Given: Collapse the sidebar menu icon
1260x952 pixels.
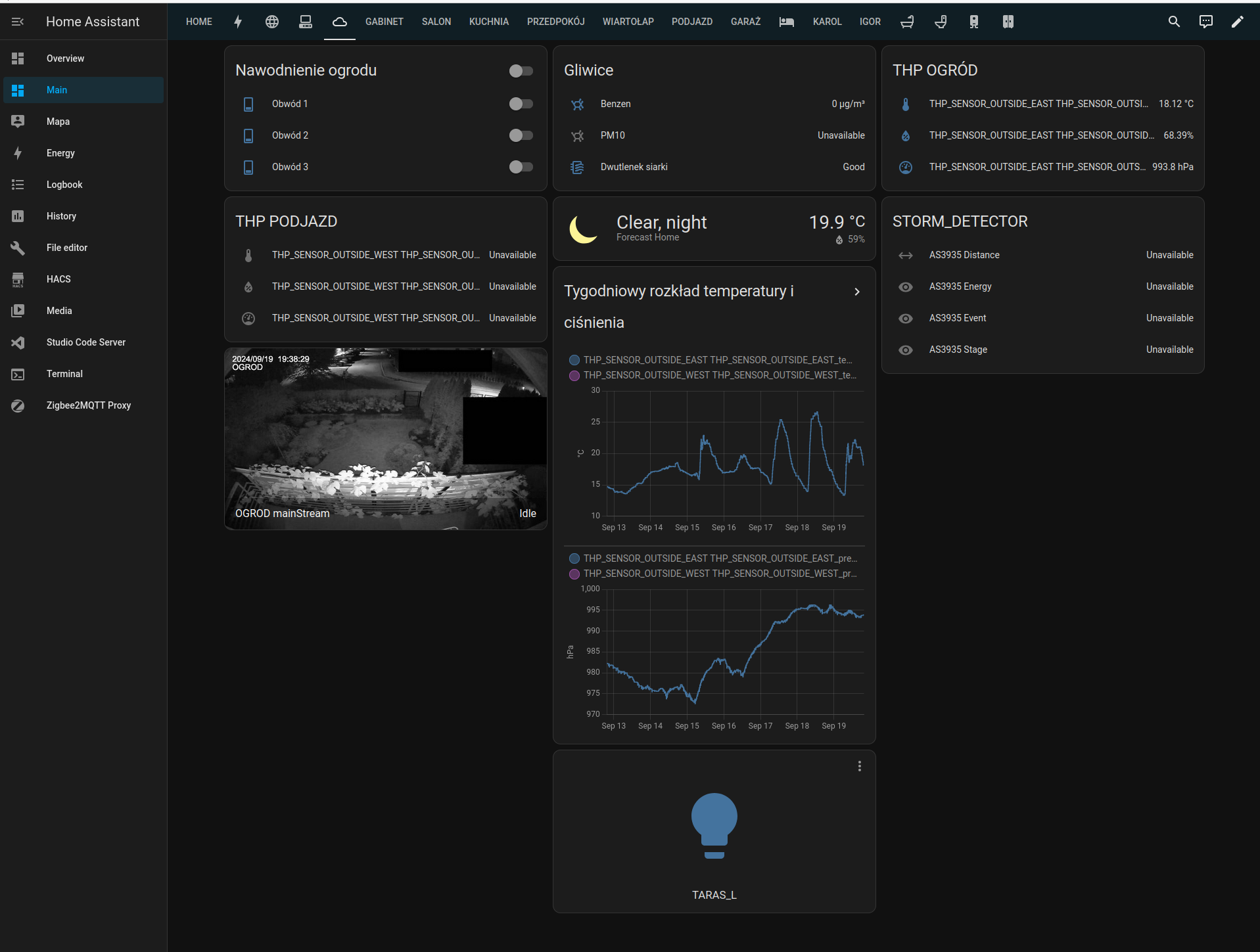Looking at the screenshot, I should (18, 22).
